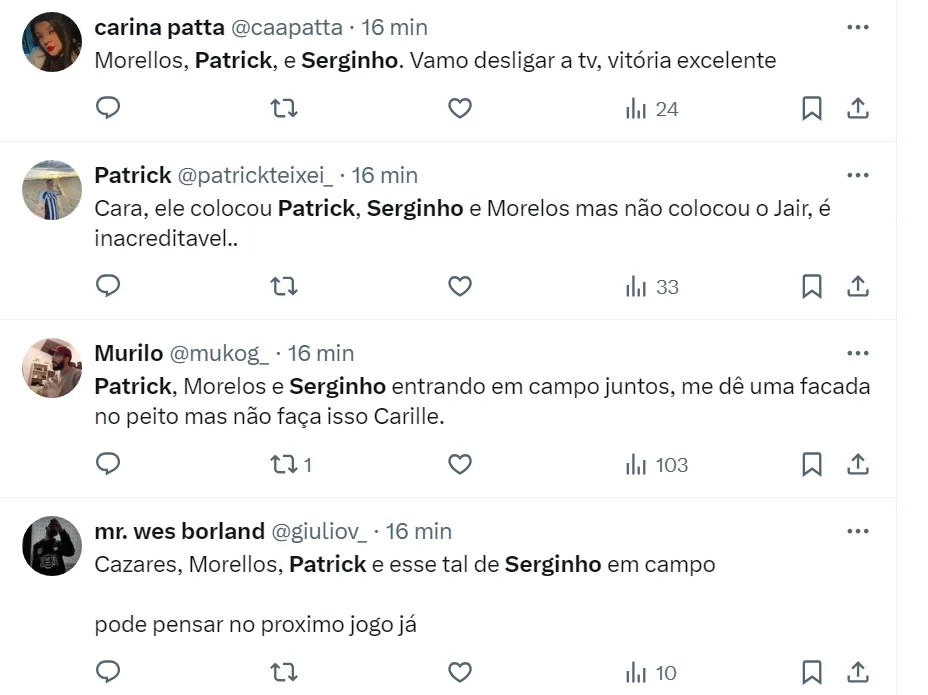Open more options on carina patta's tweet
The image size is (928, 695).
[x=857, y=28]
